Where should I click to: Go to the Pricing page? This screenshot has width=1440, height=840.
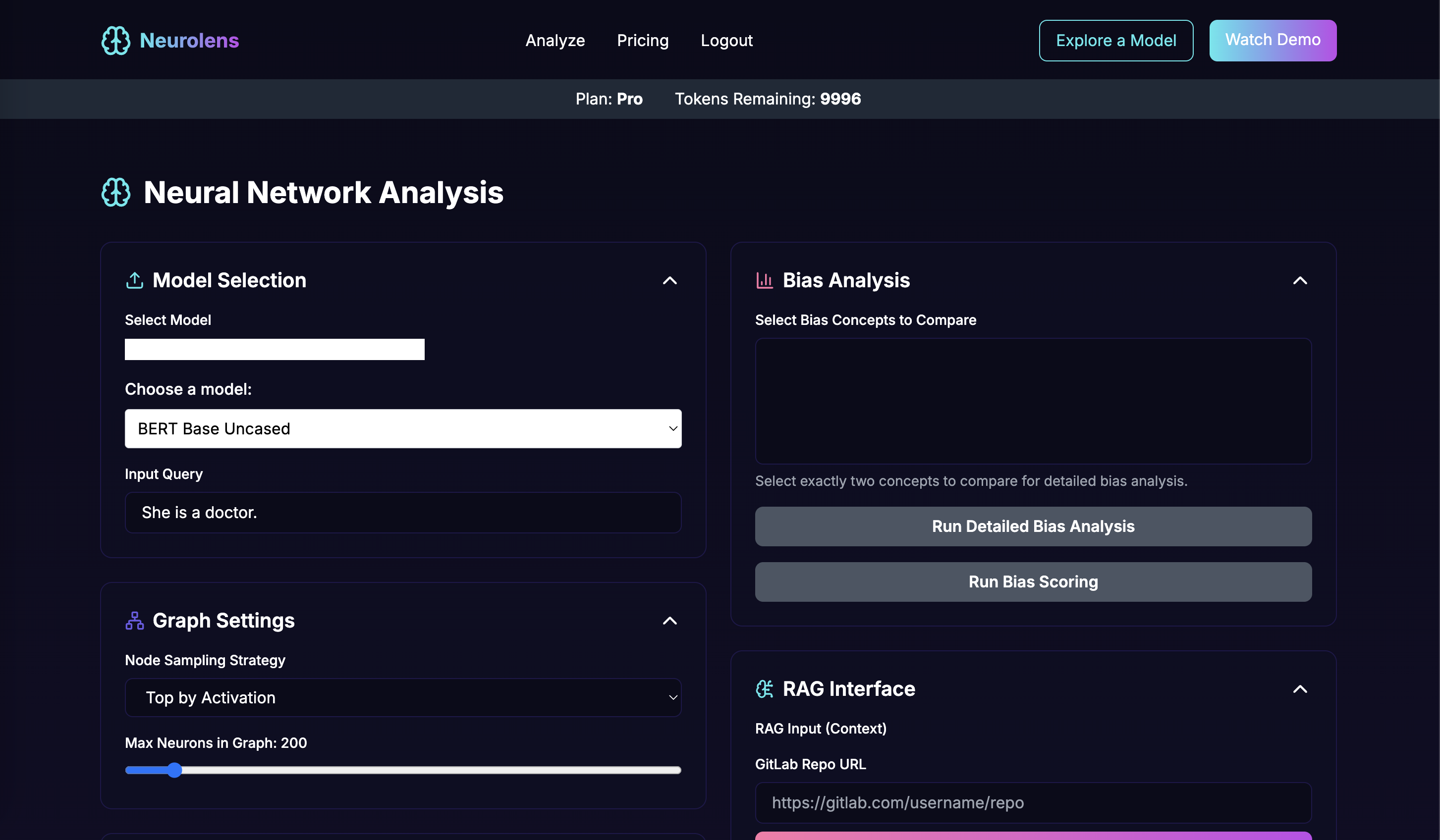click(643, 41)
